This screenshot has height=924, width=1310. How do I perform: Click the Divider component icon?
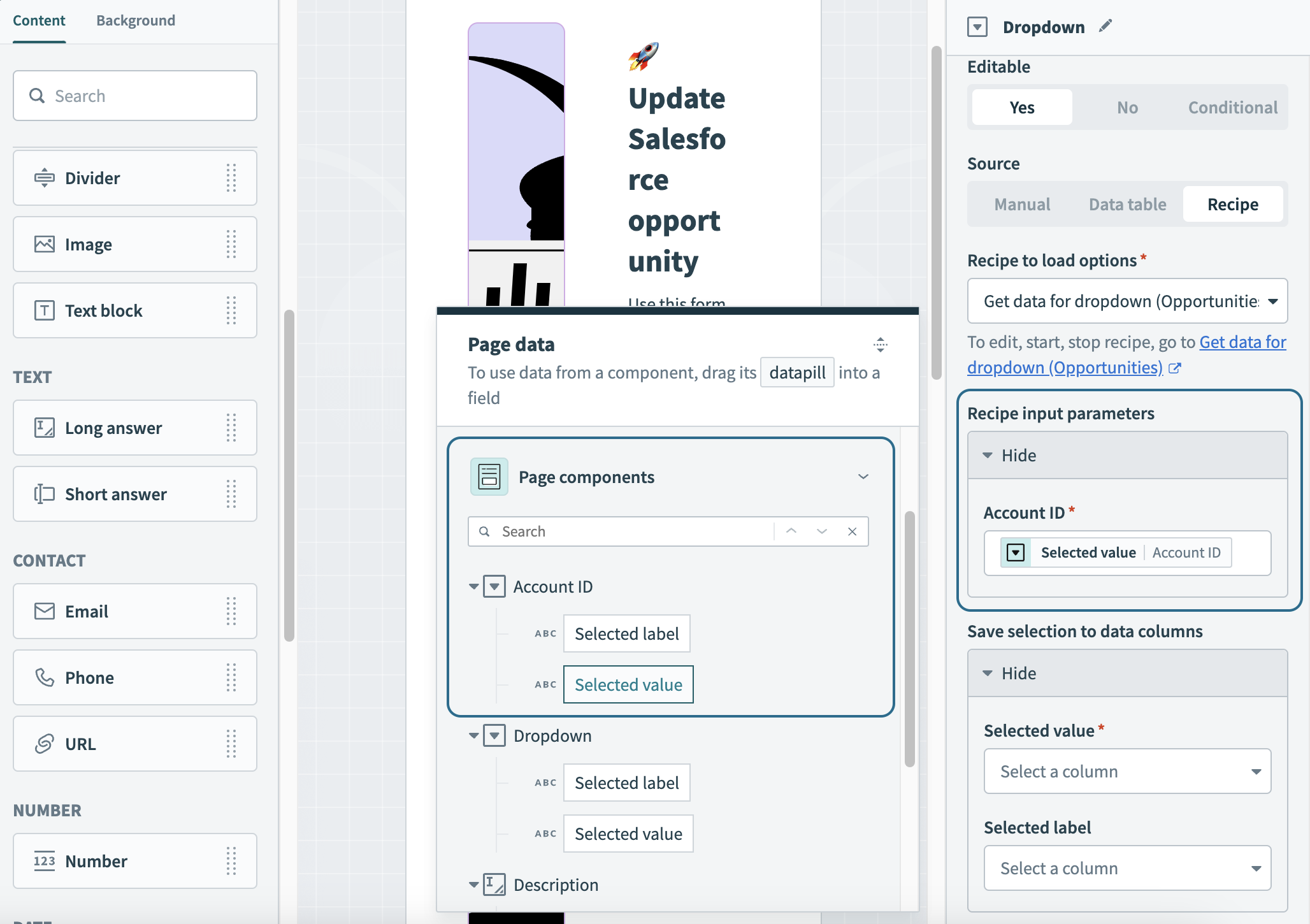pos(44,178)
